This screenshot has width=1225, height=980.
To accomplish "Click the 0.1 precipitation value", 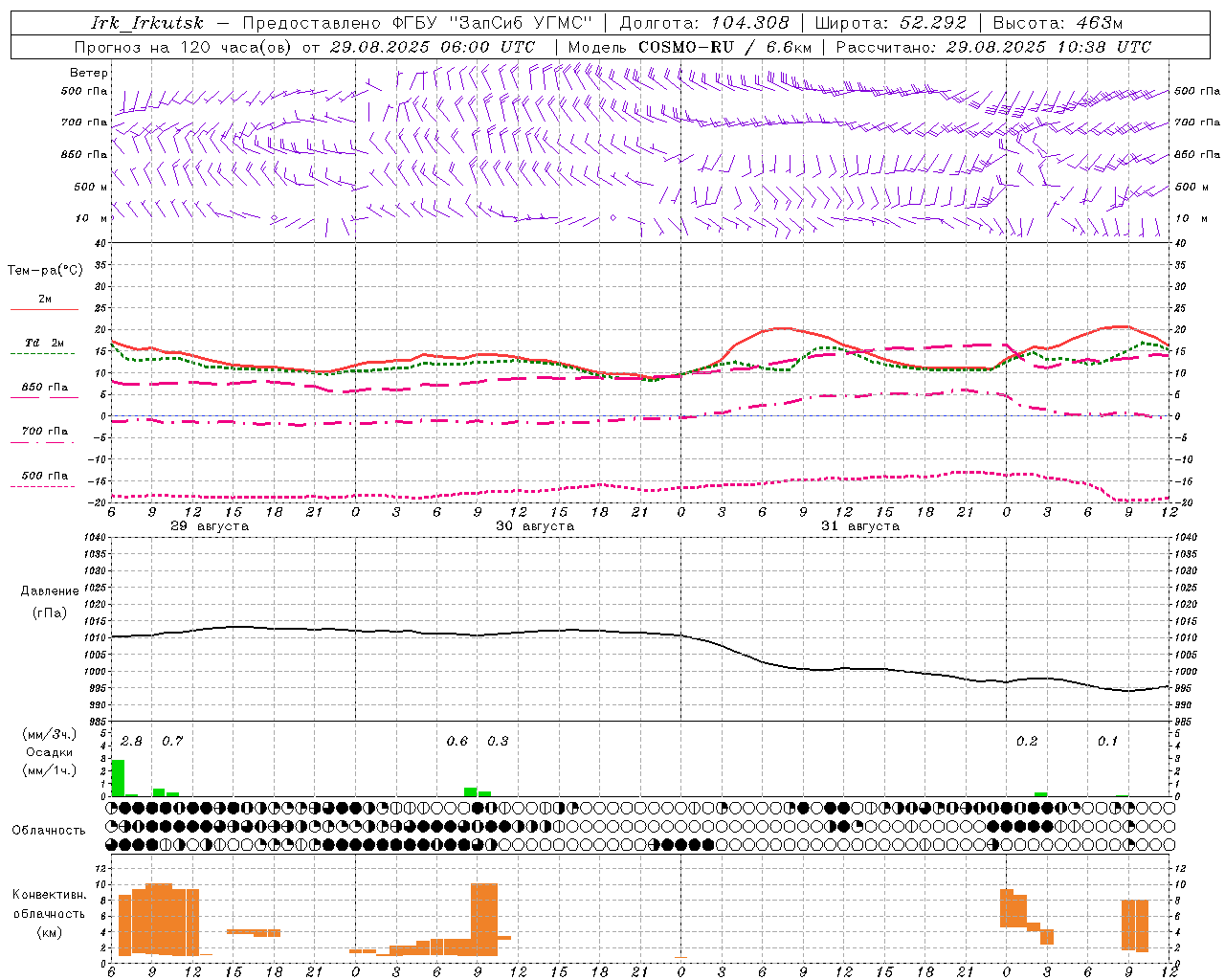I will click(x=1107, y=741).
